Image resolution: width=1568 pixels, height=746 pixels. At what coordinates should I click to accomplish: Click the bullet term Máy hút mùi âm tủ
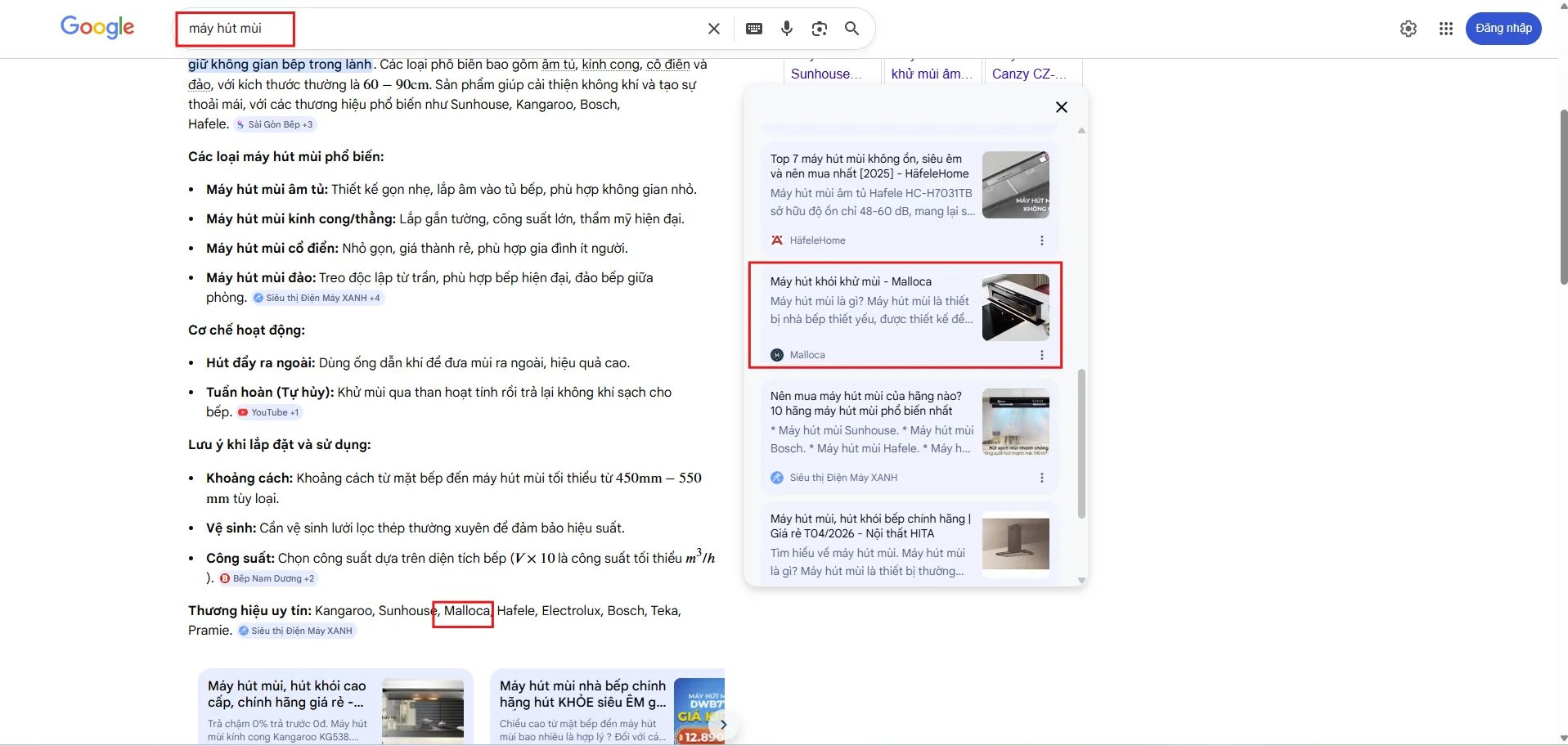(267, 190)
